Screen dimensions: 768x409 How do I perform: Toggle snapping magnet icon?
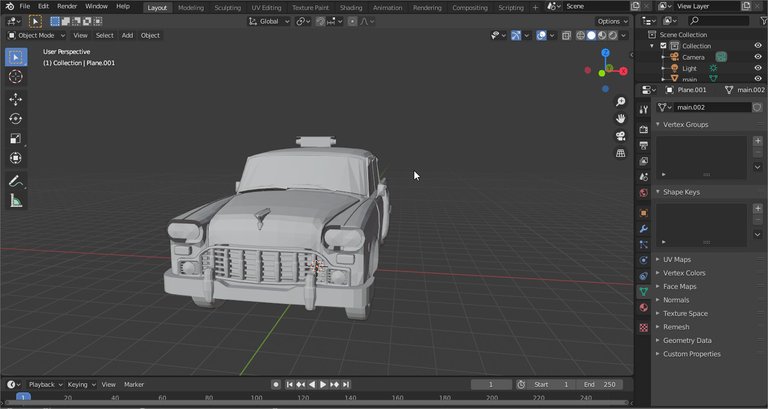point(320,22)
